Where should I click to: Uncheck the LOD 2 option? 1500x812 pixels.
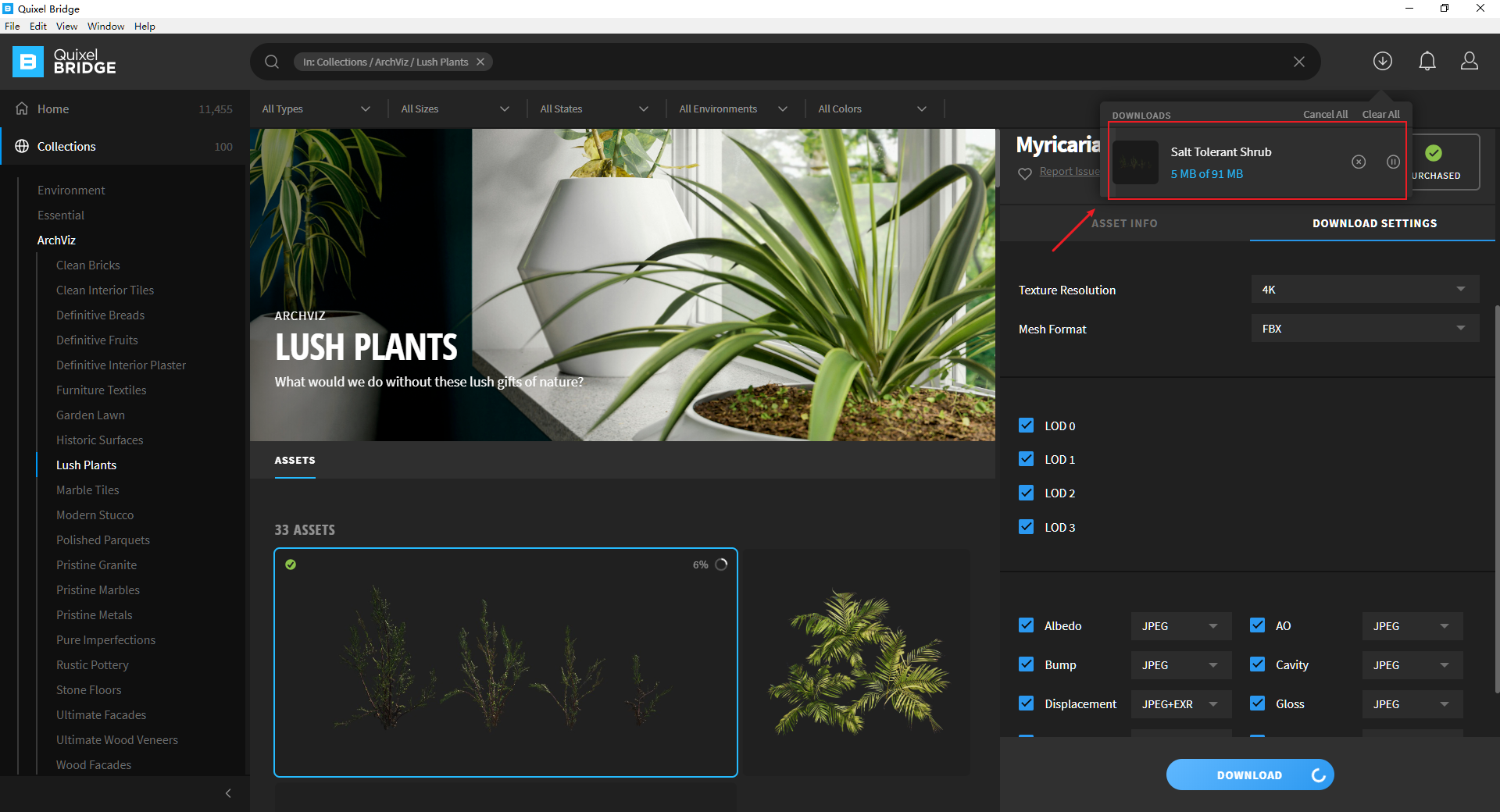tap(1027, 493)
